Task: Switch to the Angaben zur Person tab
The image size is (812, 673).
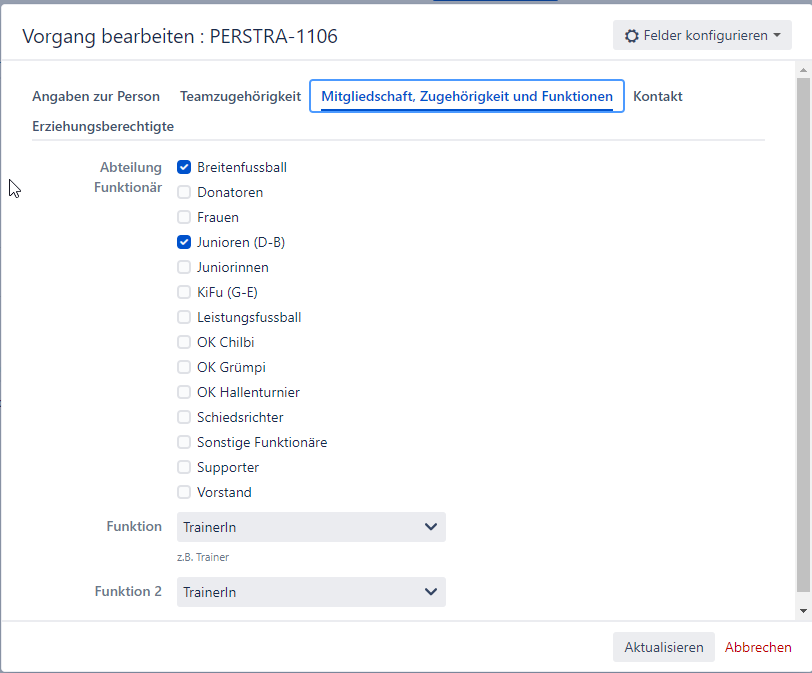Action: coord(96,97)
